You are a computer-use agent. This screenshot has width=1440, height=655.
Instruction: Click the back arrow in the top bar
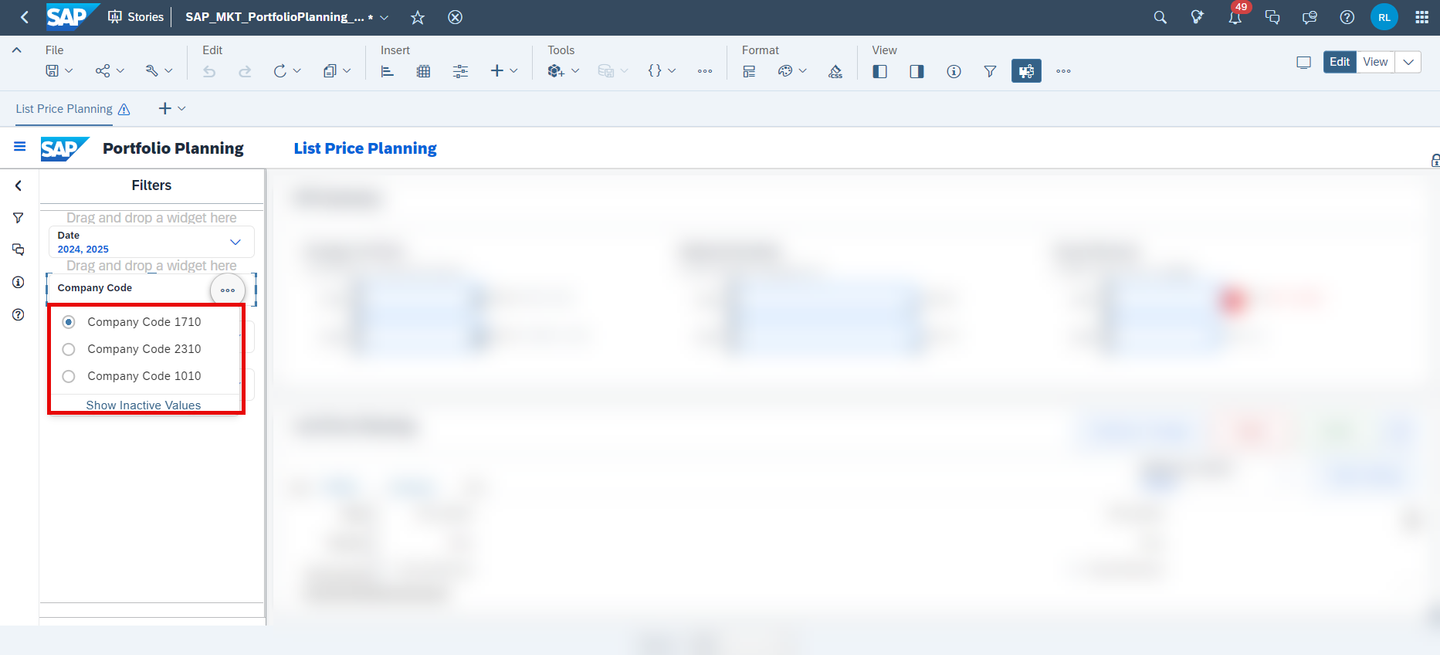click(24, 17)
